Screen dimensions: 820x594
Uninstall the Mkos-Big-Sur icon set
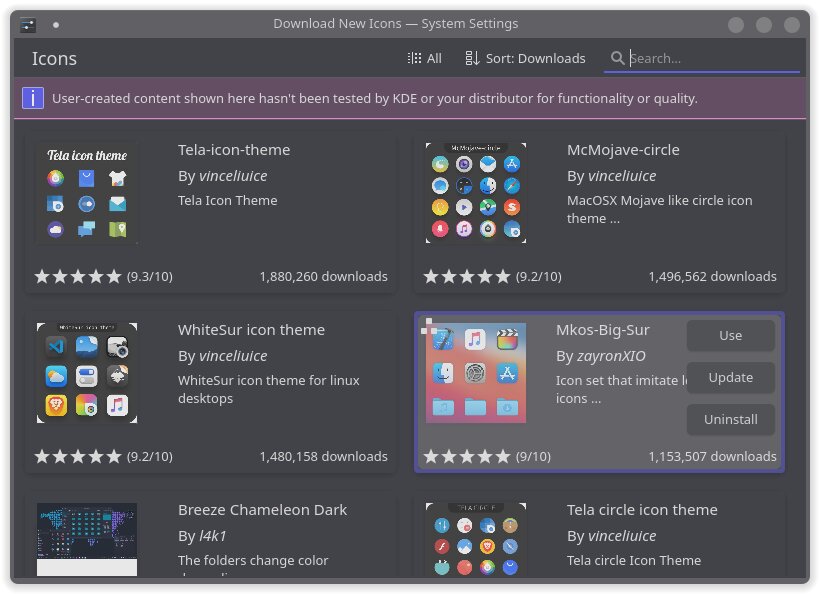[x=730, y=420]
